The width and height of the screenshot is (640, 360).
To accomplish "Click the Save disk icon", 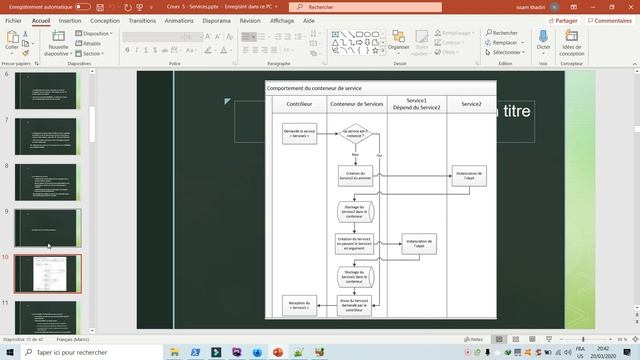I will pyautogui.click(x=100, y=7).
